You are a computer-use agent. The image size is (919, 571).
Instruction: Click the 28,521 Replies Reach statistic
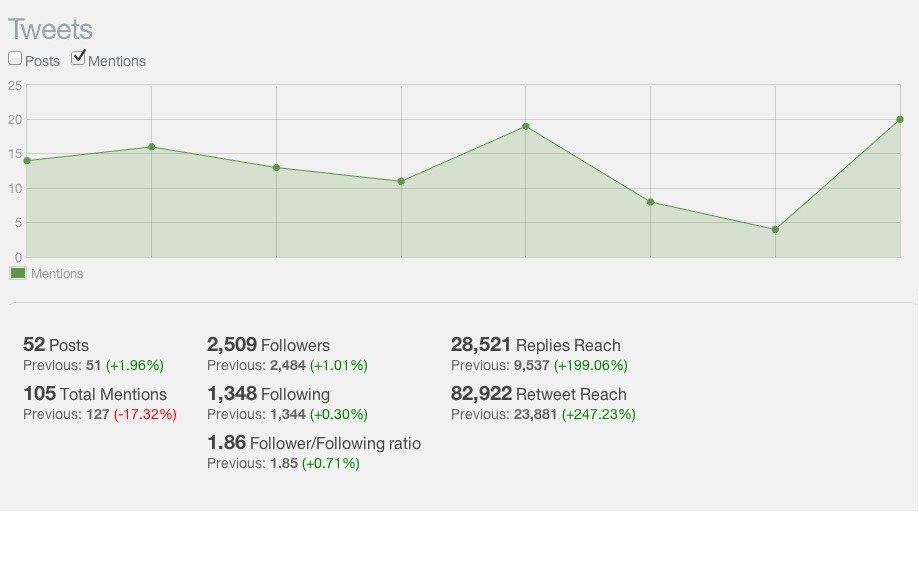pyautogui.click(x=536, y=345)
